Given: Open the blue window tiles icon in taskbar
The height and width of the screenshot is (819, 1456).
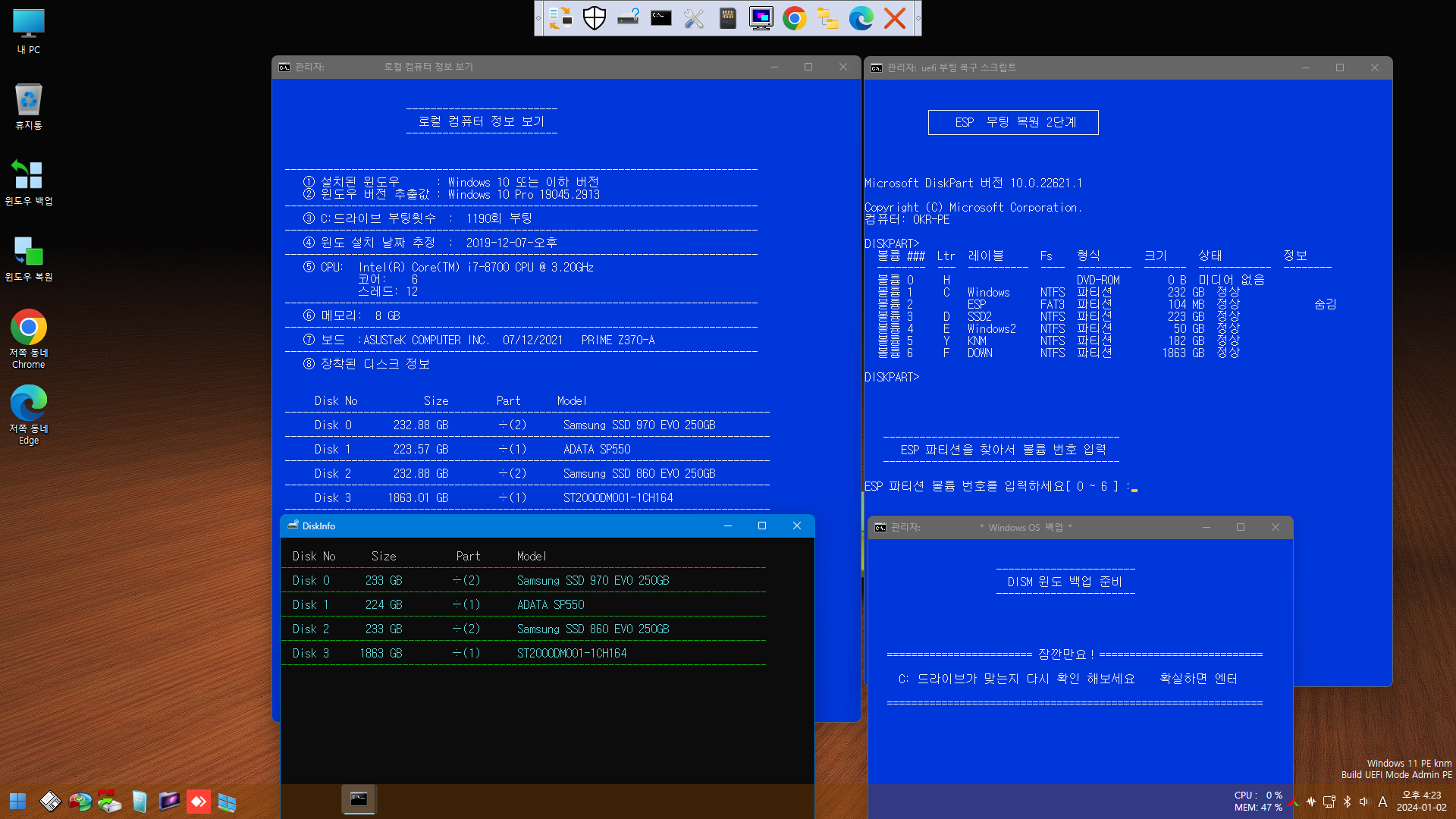Looking at the screenshot, I should pyautogui.click(x=227, y=802).
